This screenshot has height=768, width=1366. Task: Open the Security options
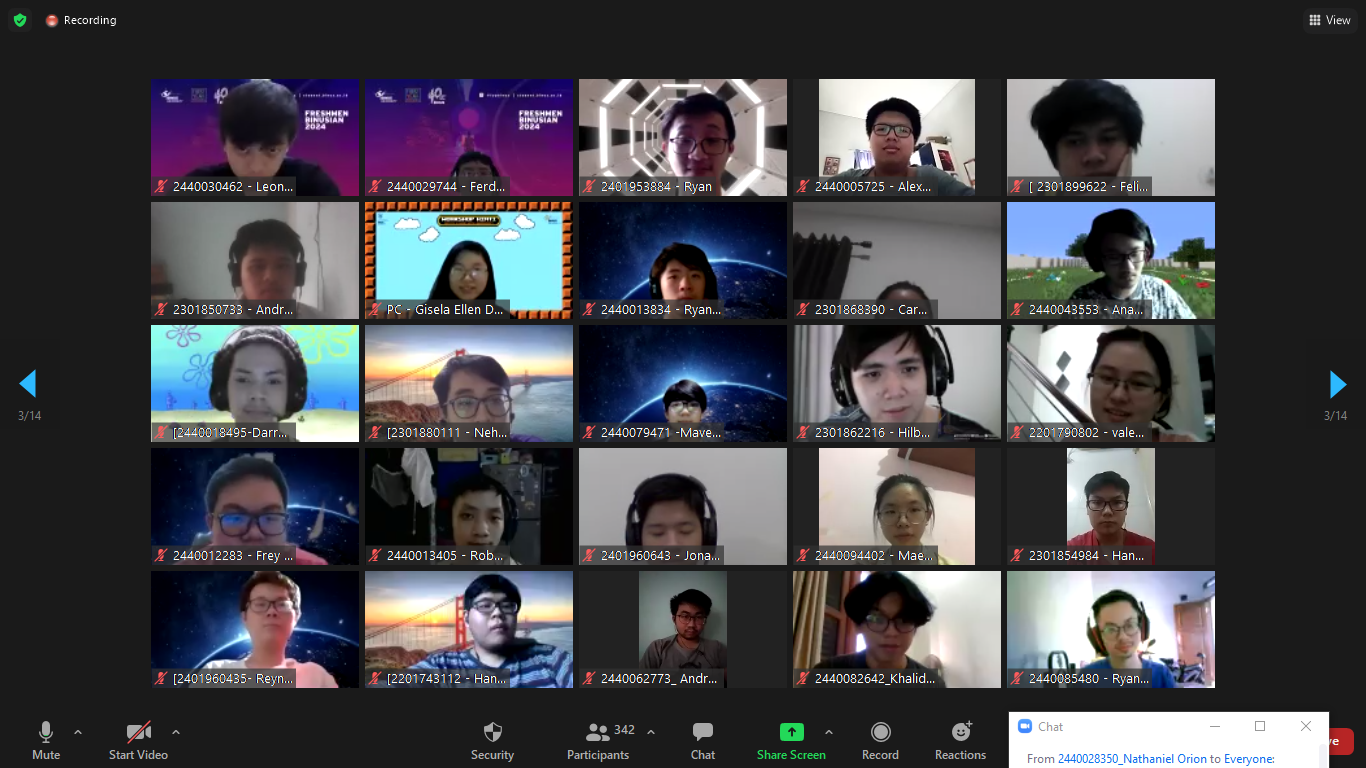(x=492, y=741)
